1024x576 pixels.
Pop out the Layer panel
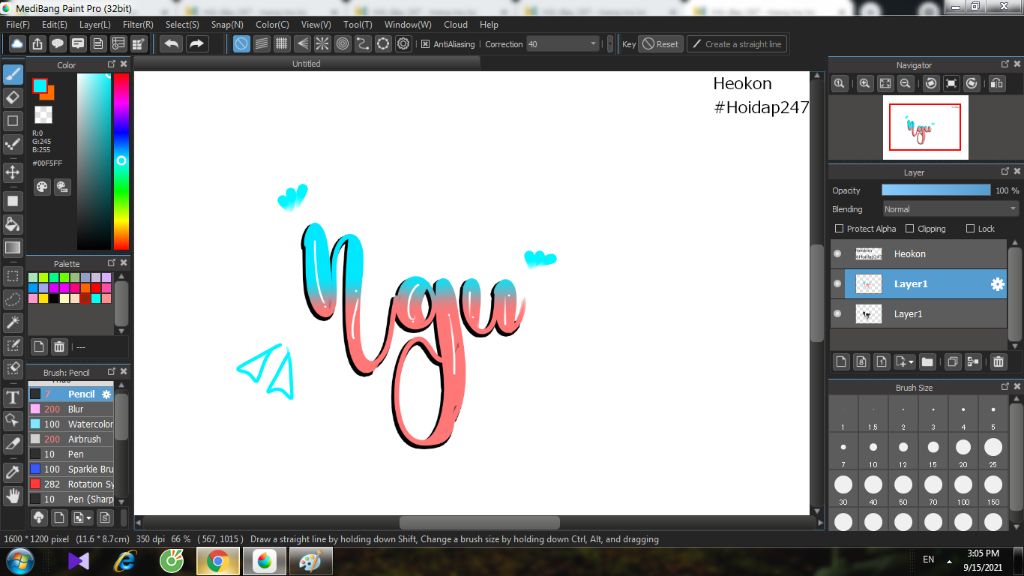coord(1004,171)
